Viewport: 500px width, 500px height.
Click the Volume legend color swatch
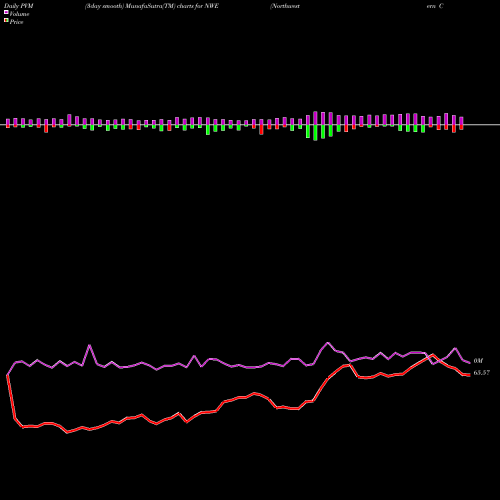[x=6, y=12]
